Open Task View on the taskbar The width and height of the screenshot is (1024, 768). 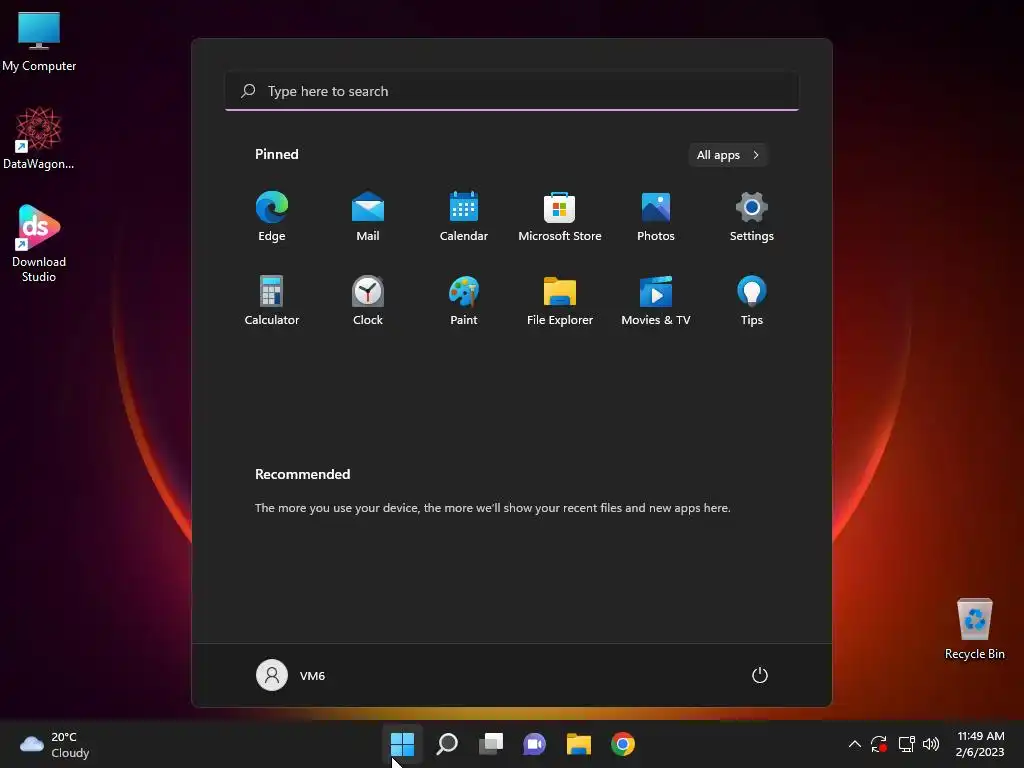491,744
